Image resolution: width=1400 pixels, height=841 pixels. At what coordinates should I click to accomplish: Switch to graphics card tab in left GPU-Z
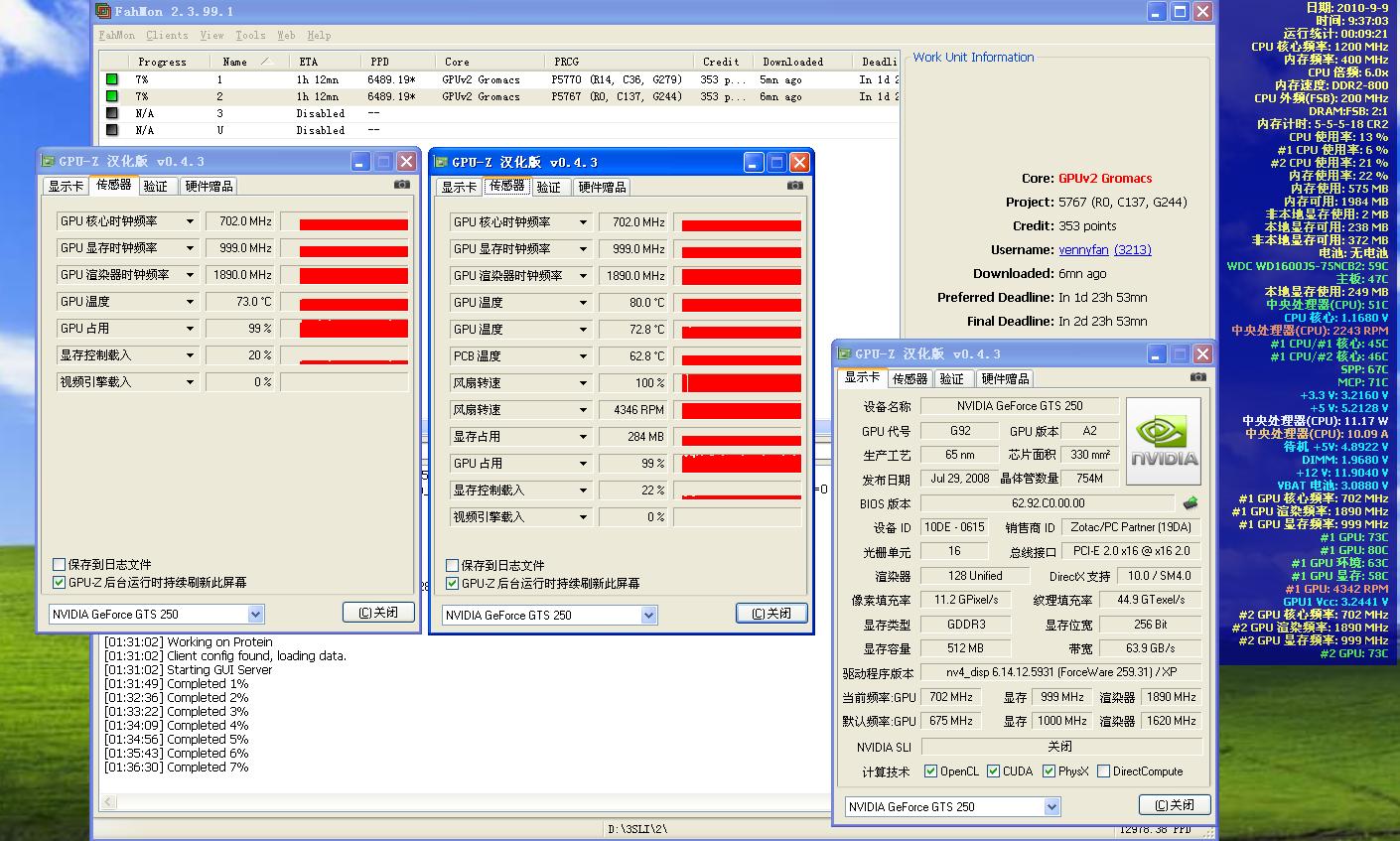(66, 187)
